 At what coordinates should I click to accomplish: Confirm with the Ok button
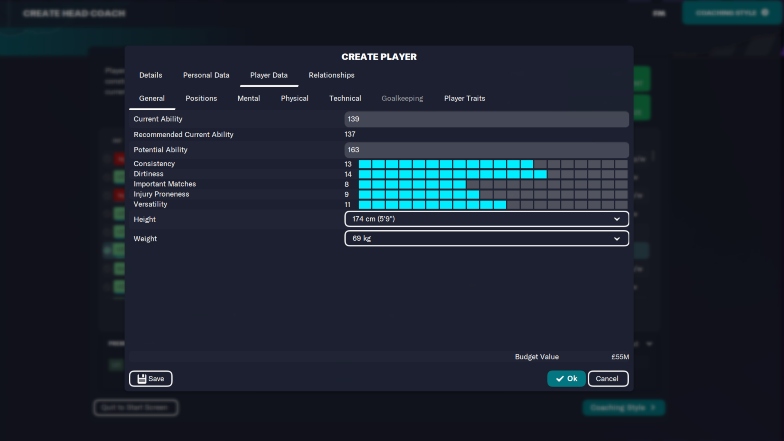point(566,378)
